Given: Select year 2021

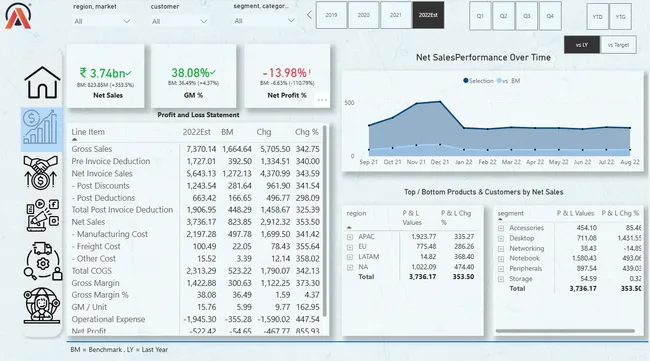Looking at the screenshot, I should [396, 15].
